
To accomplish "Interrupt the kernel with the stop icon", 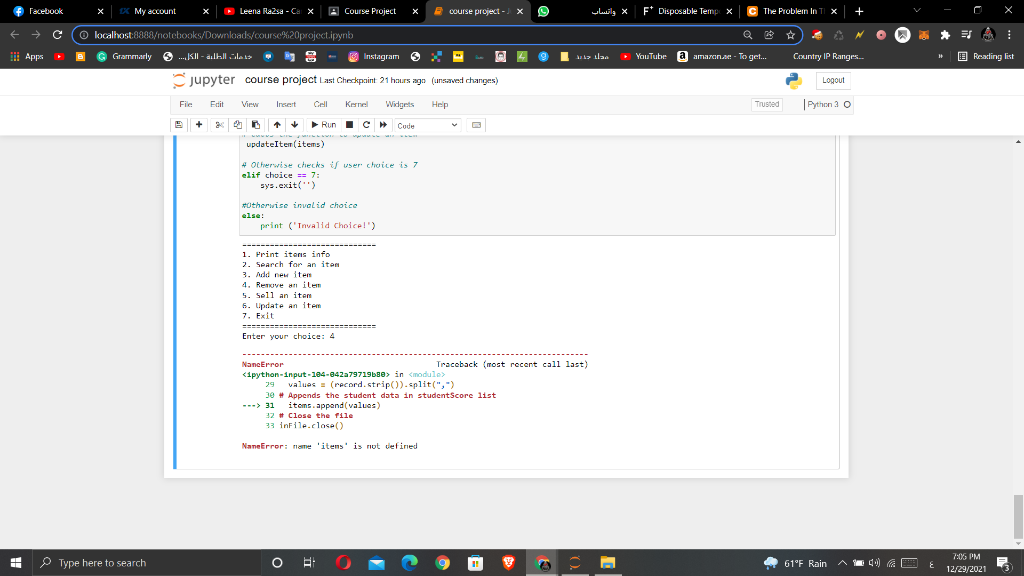I will pos(349,125).
